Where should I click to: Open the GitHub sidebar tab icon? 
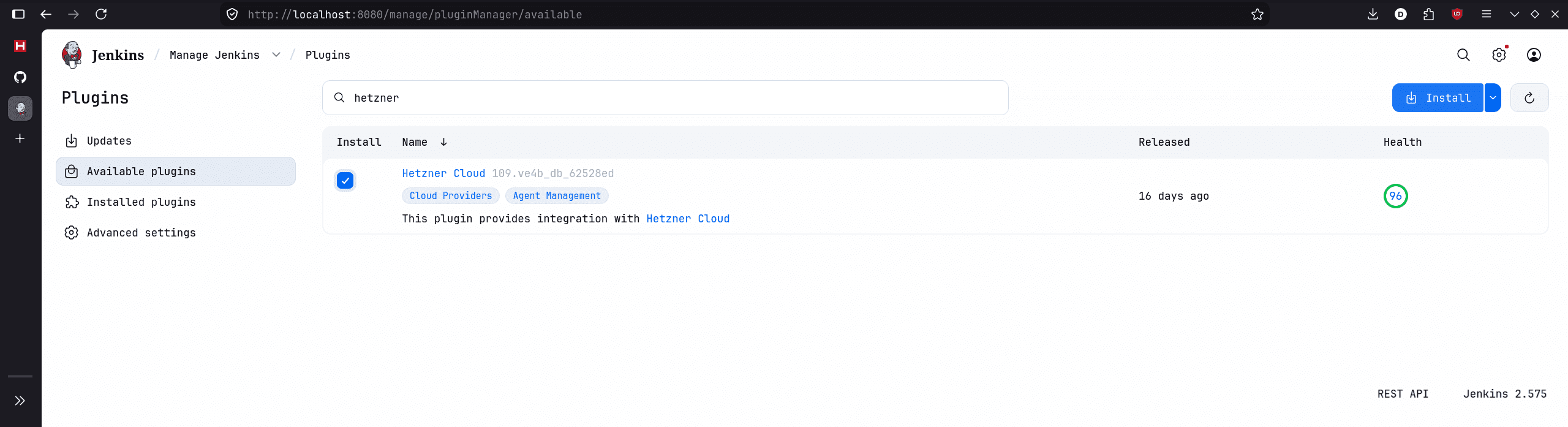pos(20,77)
